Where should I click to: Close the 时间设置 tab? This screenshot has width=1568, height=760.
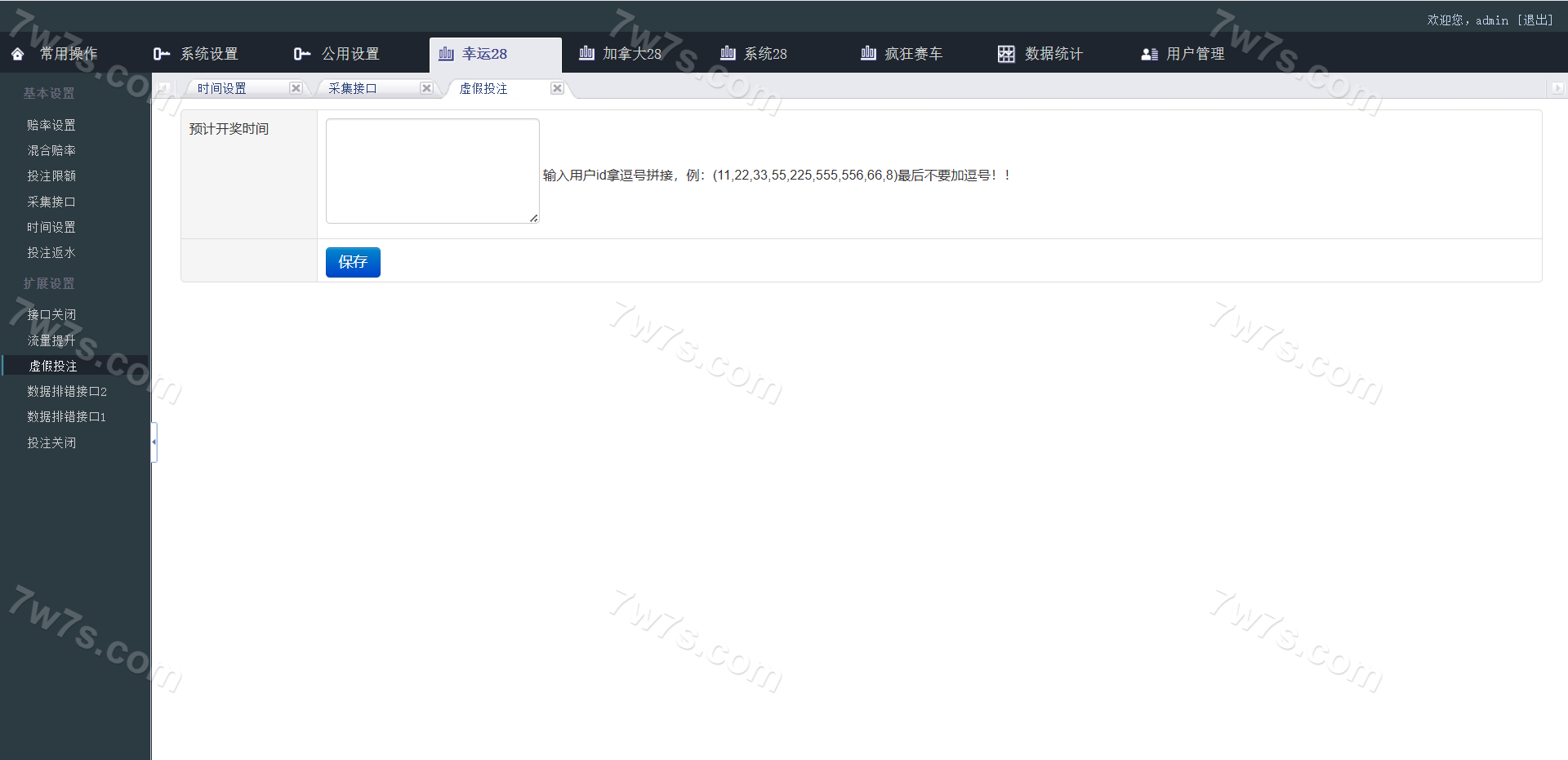[296, 88]
